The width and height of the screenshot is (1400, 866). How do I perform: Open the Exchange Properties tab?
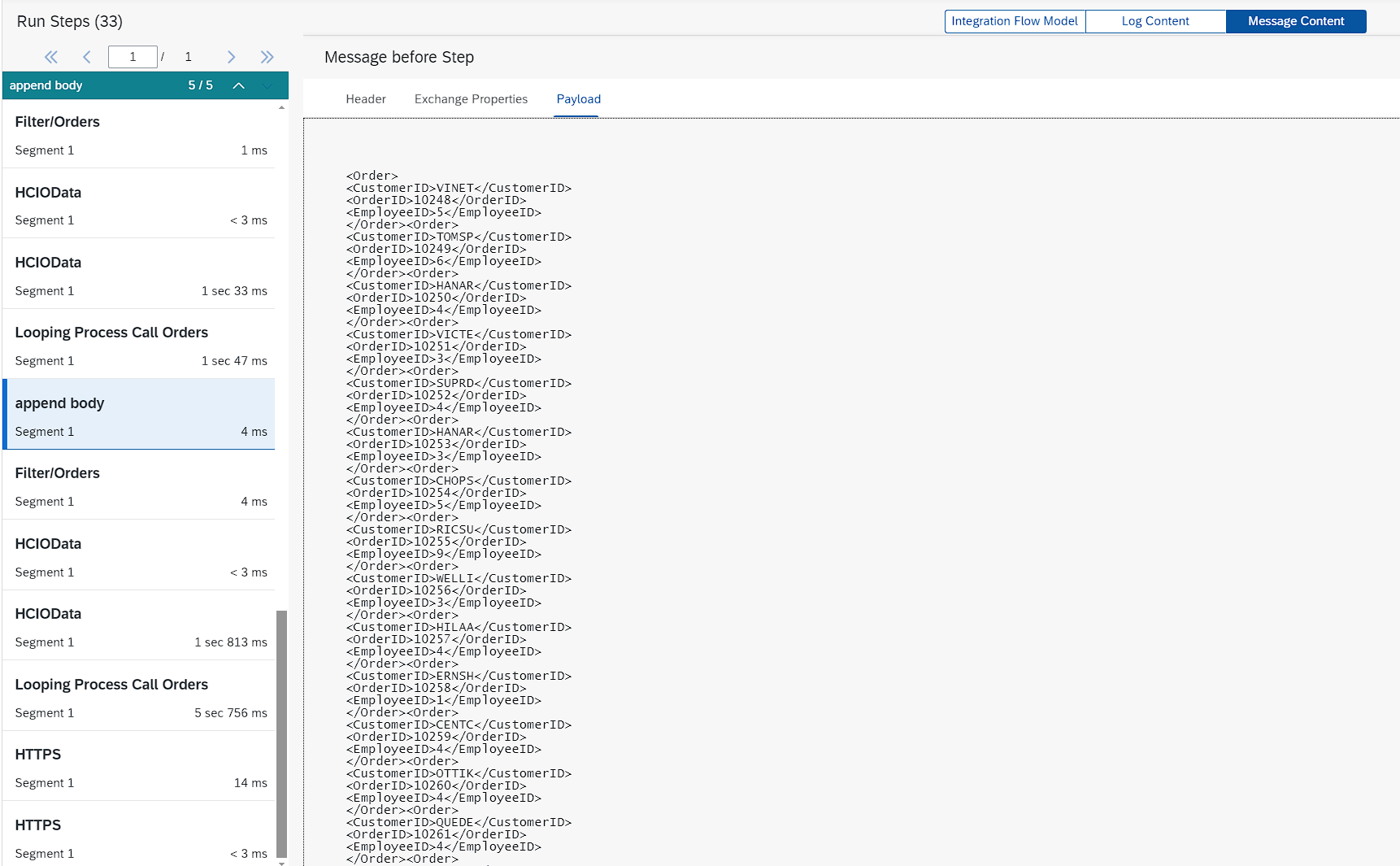471,98
